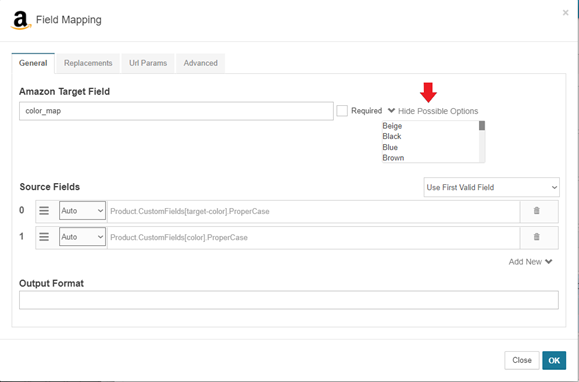Collapse Hide Possible Options list
This screenshot has height=382, width=579.
point(433,111)
